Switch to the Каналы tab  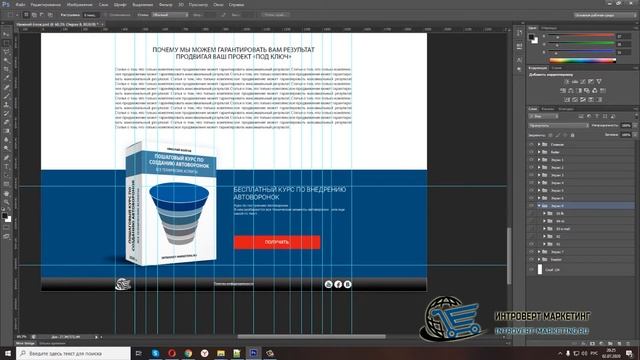547,109
